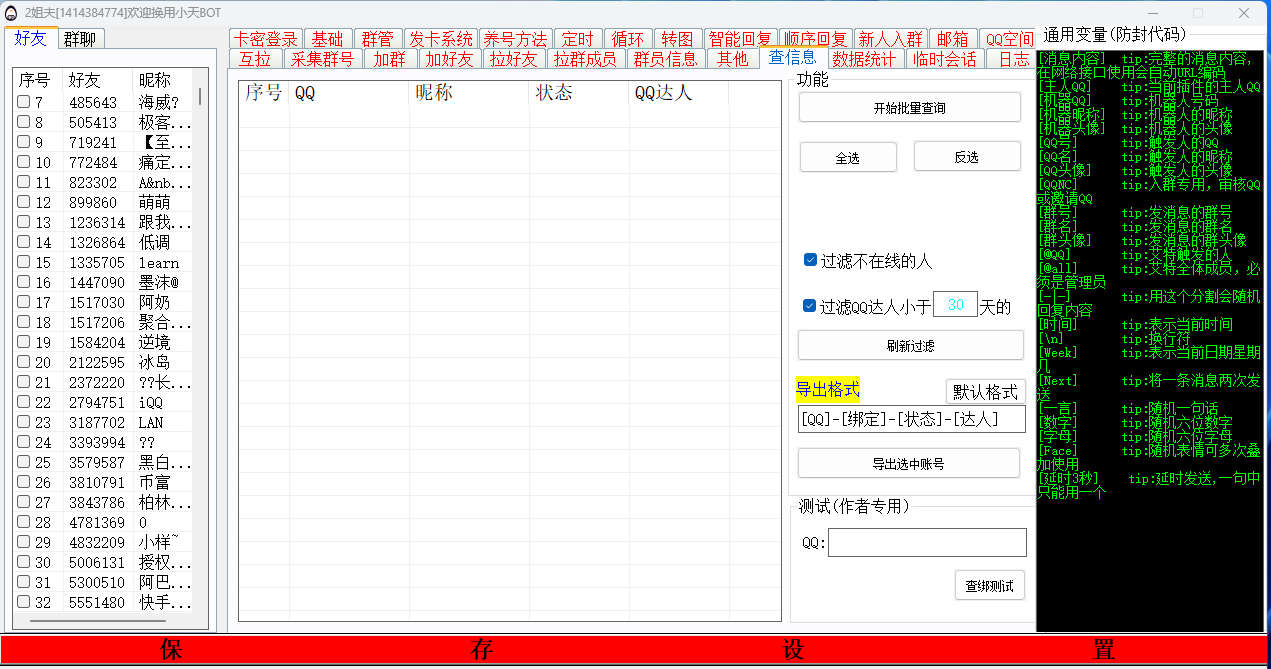Uncheck the 过滤QQ达人小于 filter checkbox
Image resolution: width=1271 pixels, height=669 pixels.
[x=811, y=306]
